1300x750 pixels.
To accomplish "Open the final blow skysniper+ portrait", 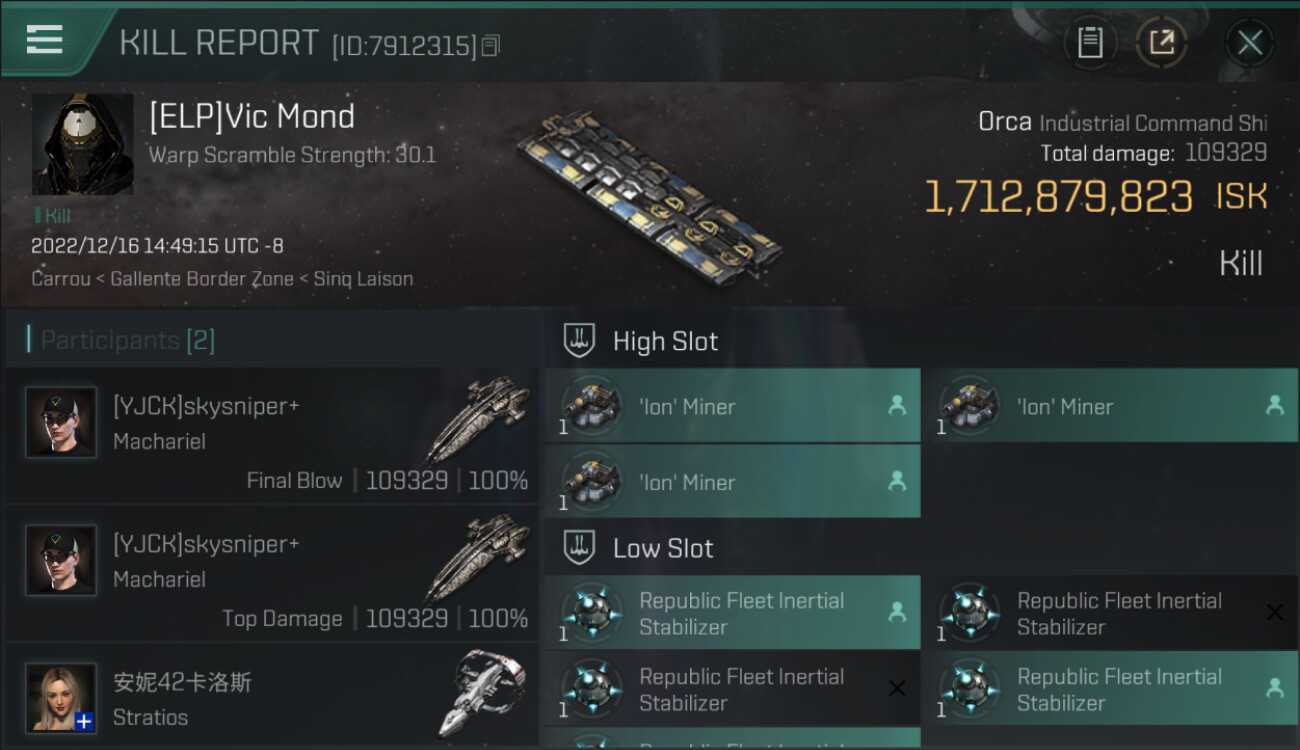I will (61, 422).
